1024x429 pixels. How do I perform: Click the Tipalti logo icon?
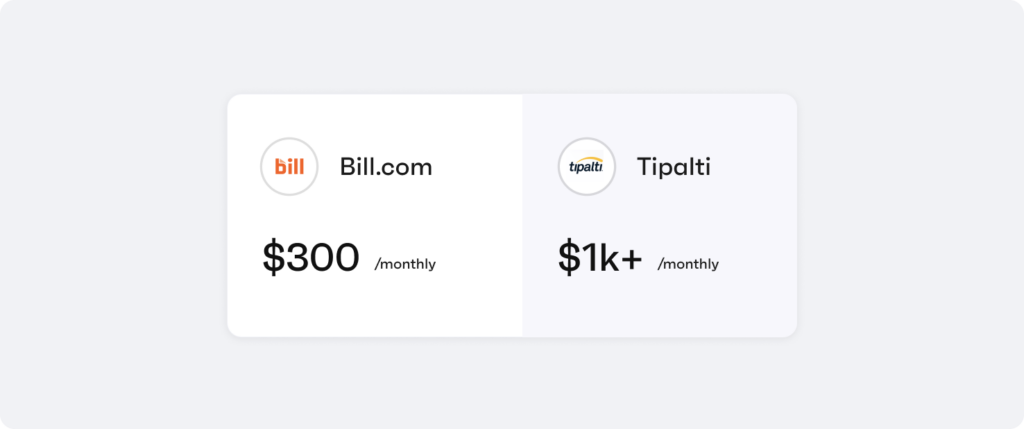pos(586,167)
